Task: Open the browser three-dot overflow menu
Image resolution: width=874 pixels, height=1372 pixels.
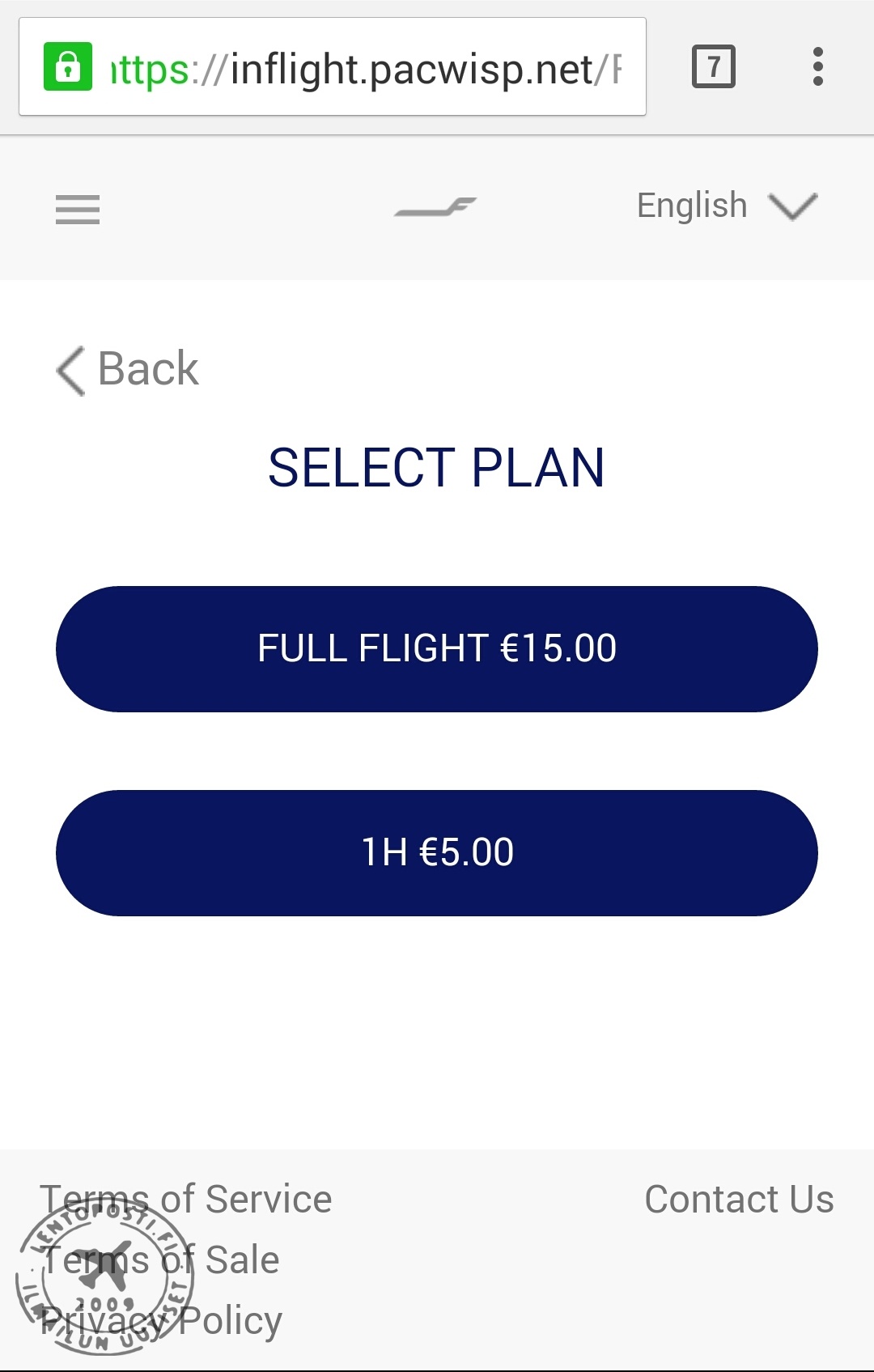Action: coord(817,66)
